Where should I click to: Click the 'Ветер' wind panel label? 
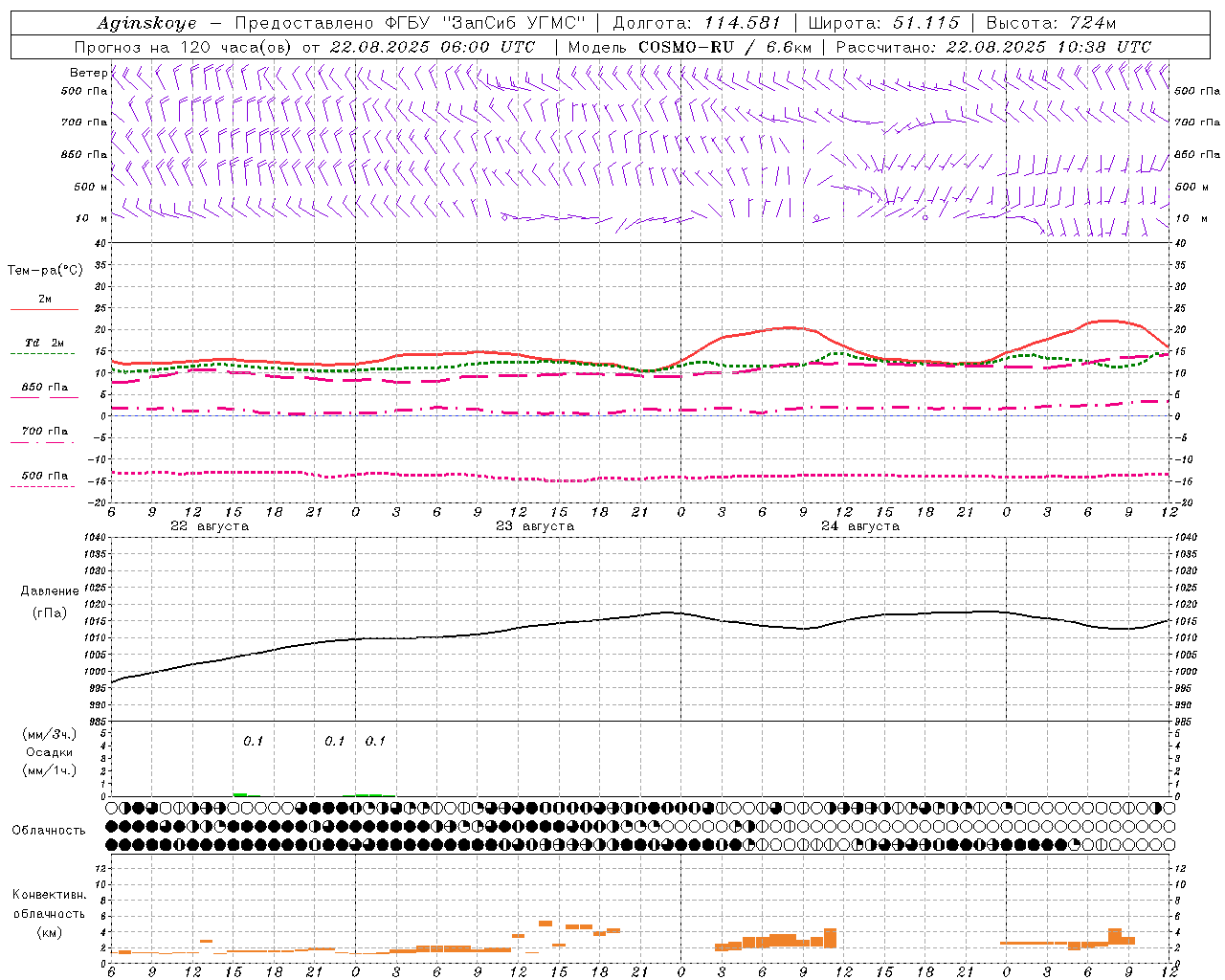[88, 73]
